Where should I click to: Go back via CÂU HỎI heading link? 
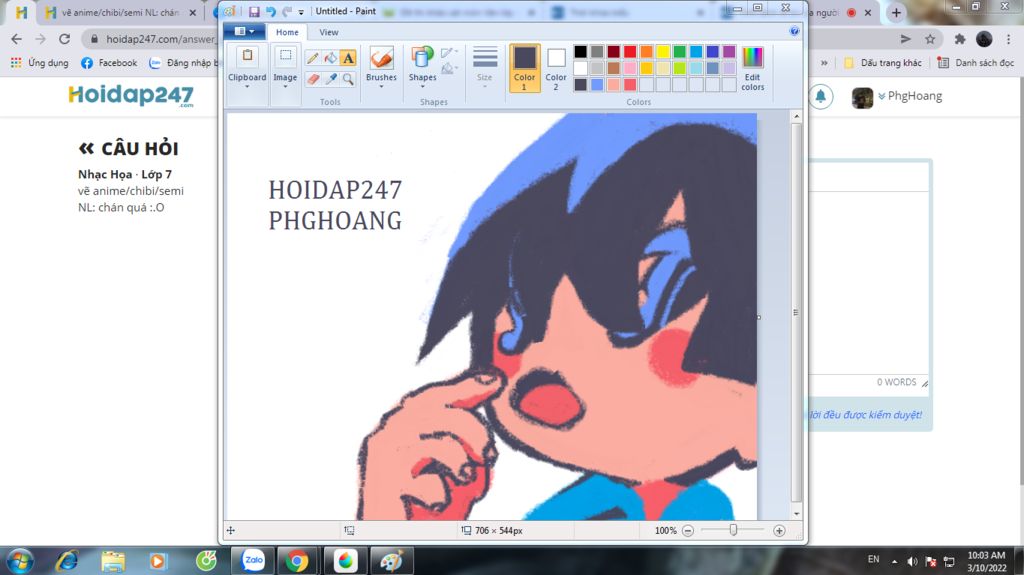[129, 148]
